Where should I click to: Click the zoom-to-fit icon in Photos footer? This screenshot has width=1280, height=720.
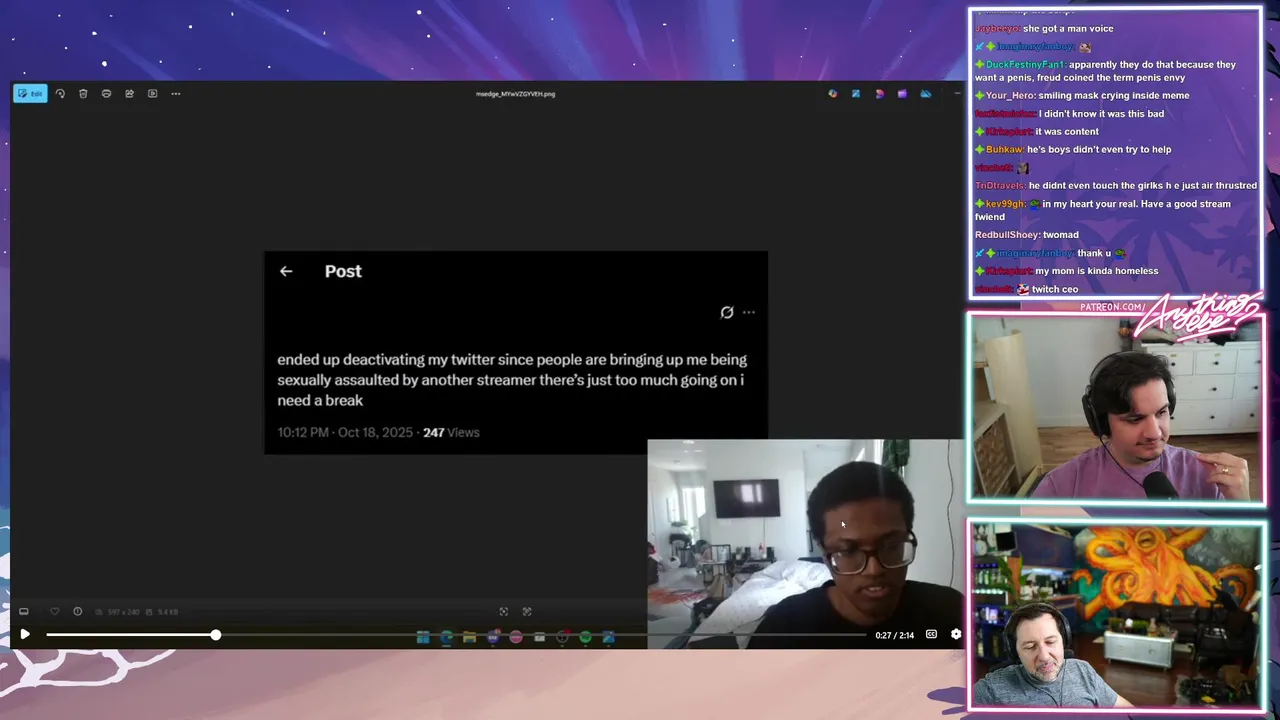click(503, 611)
